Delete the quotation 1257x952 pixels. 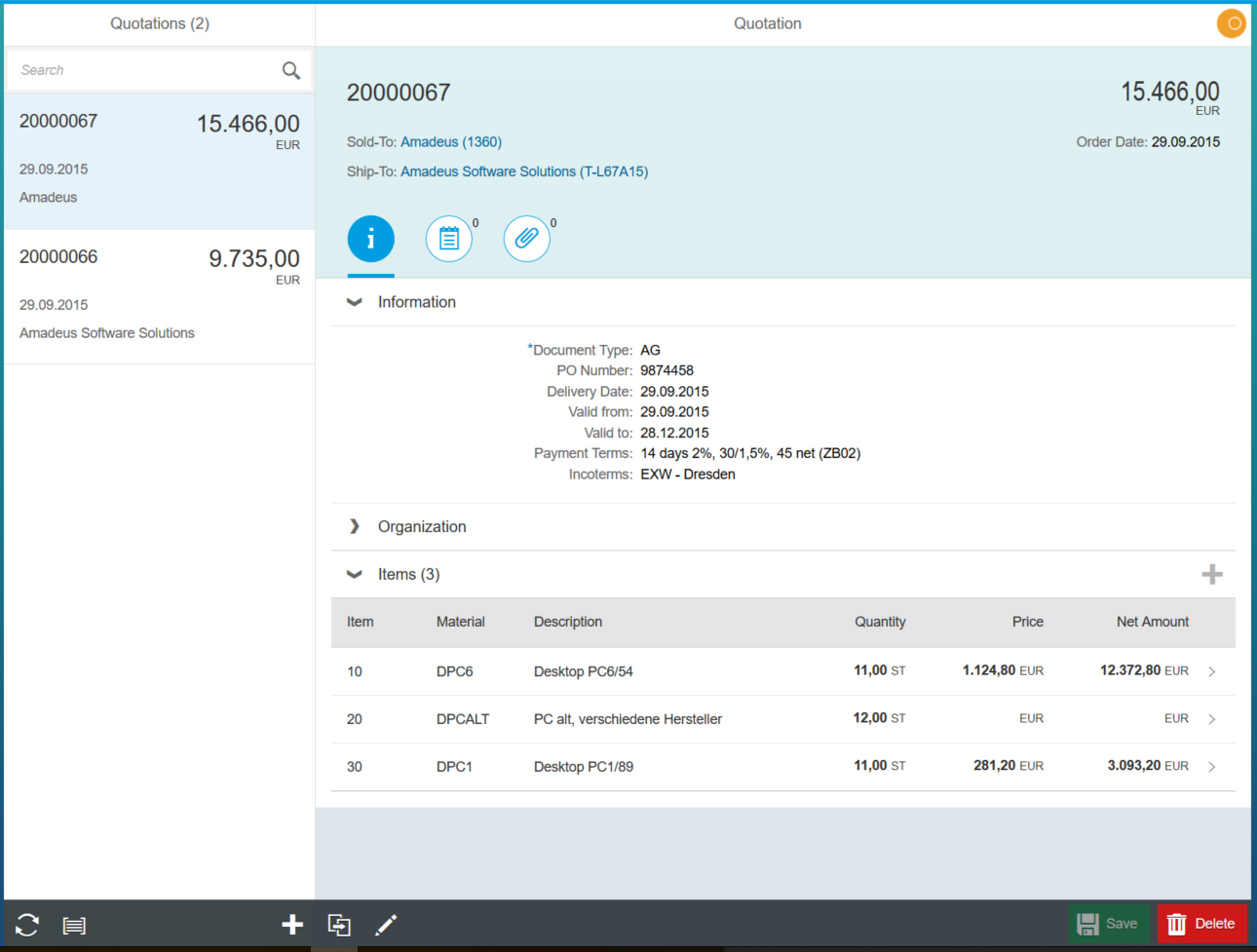pos(1201,923)
